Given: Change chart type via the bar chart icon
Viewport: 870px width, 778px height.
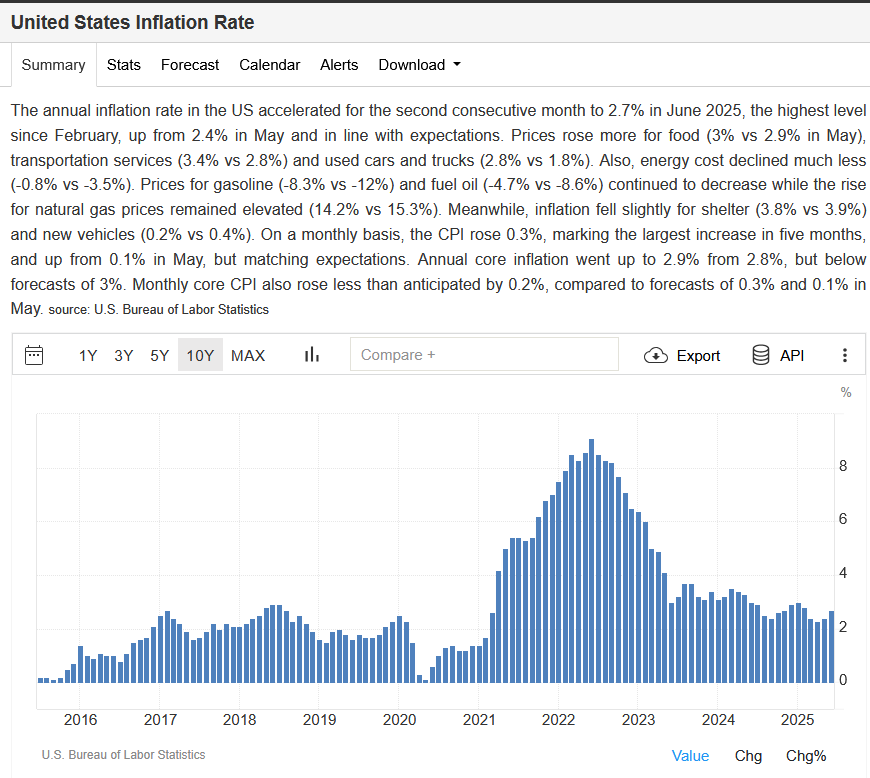Looking at the screenshot, I should pos(312,355).
